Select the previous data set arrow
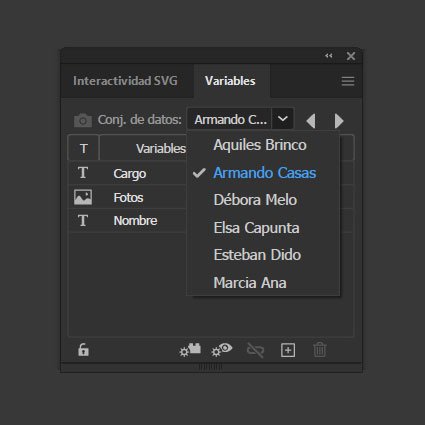 [x=311, y=121]
